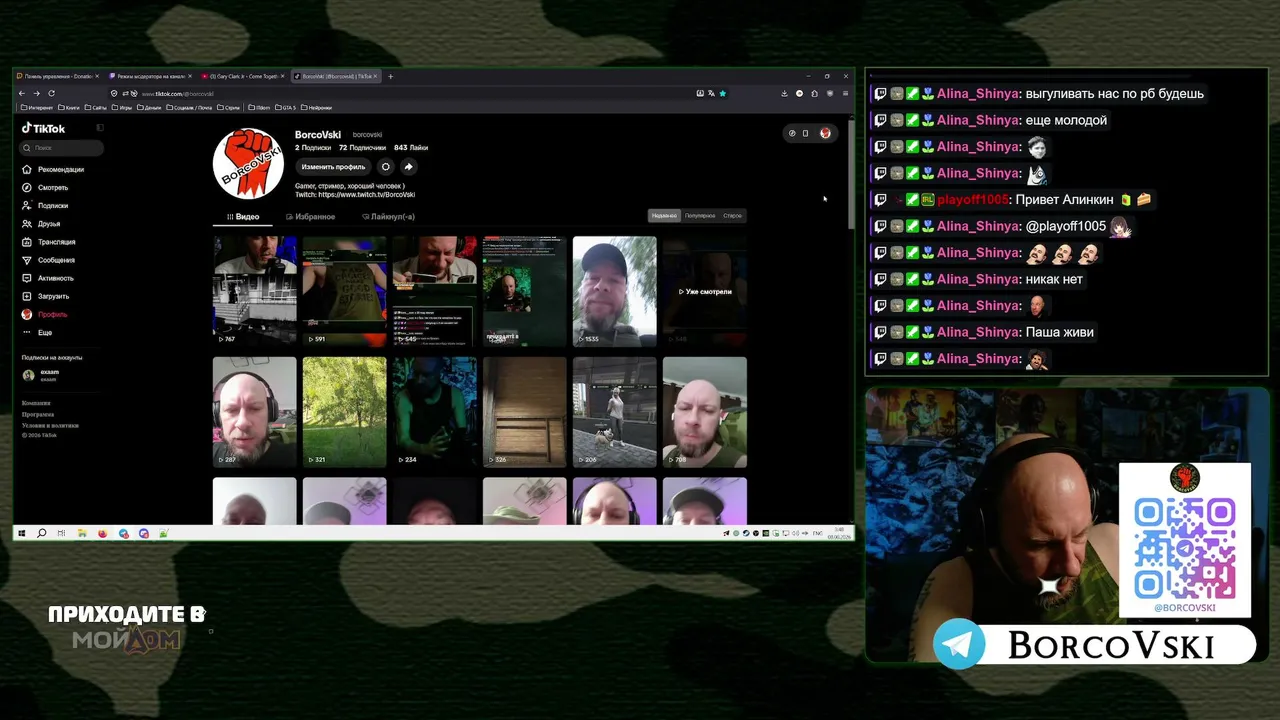Open Игры bookmarks folder
Screen dimensions: 1280x720
tap(122, 107)
